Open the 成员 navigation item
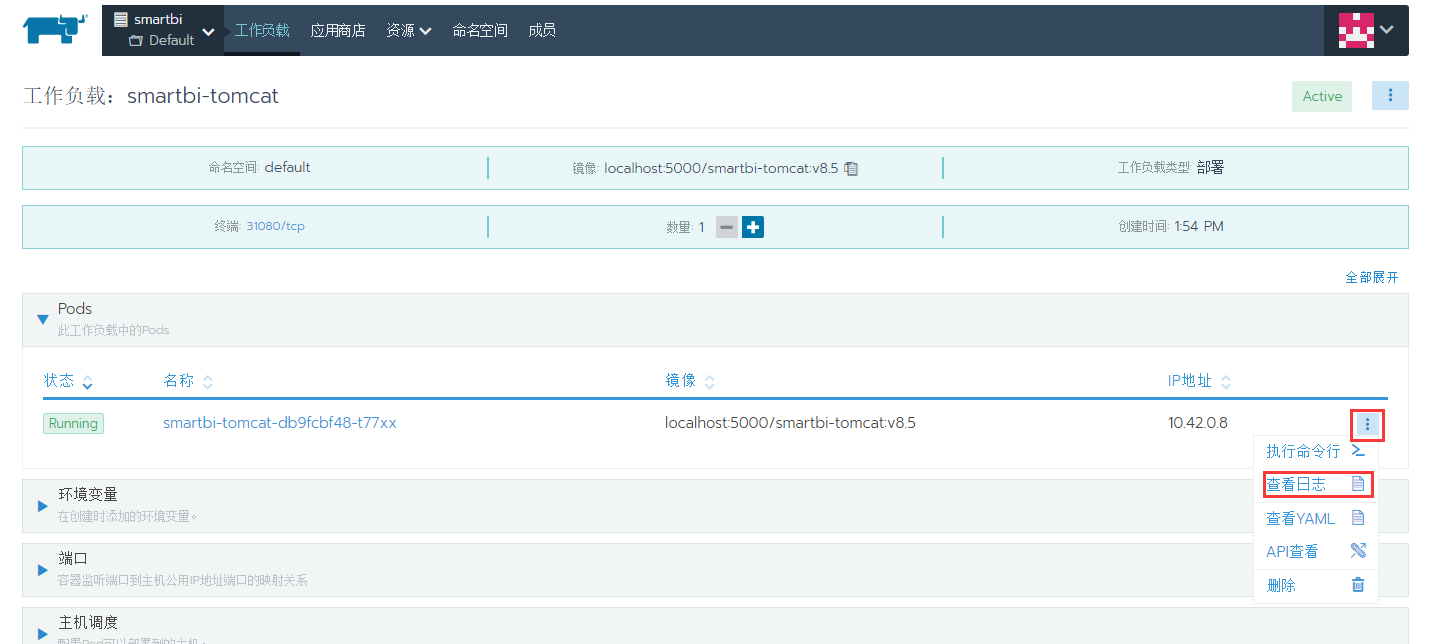Image resolution: width=1447 pixels, height=644 pixels. 542,30
